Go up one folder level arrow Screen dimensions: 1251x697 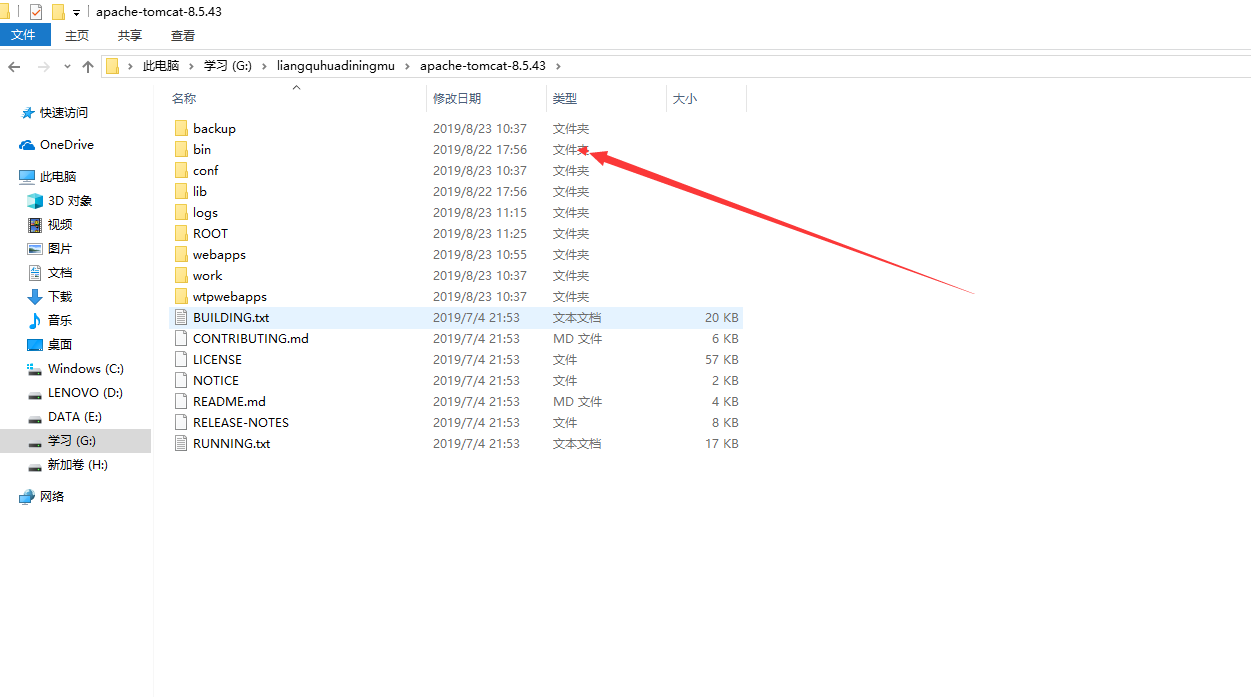[x=88, y=66]
